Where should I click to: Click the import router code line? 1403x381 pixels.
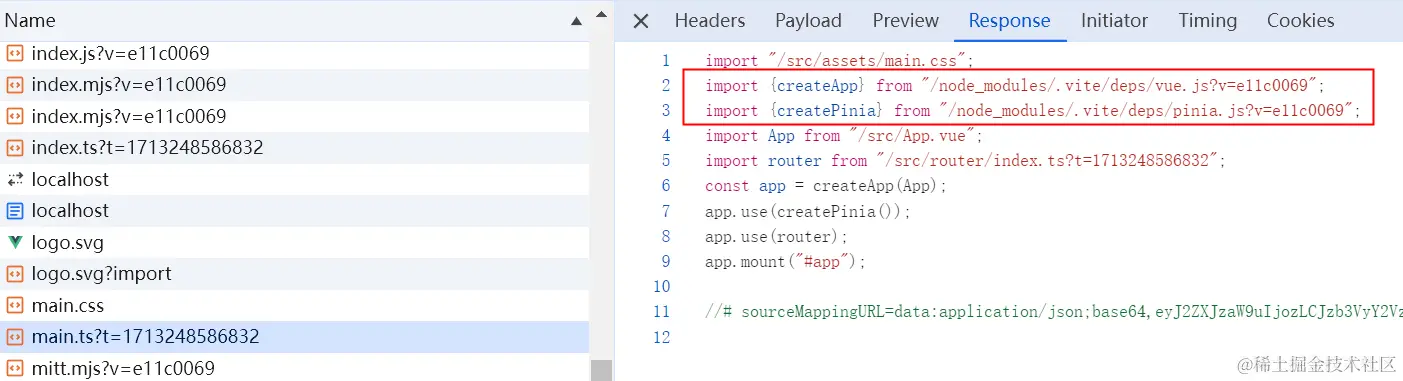[965, 161]
